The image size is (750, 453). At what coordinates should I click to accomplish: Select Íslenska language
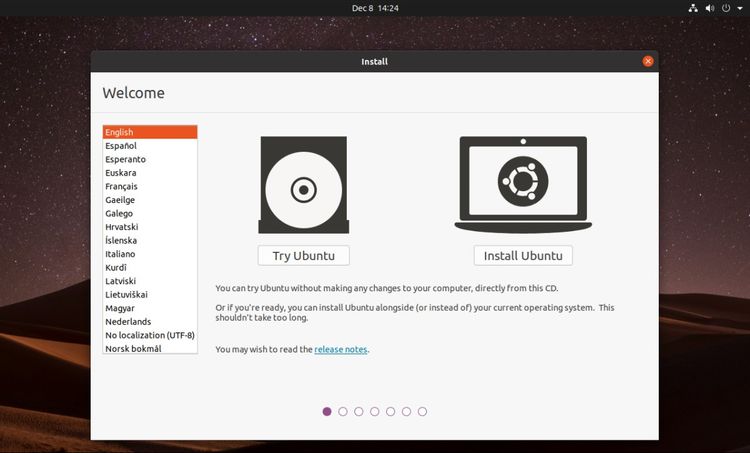pyautogui.click(x=150, y=240)
